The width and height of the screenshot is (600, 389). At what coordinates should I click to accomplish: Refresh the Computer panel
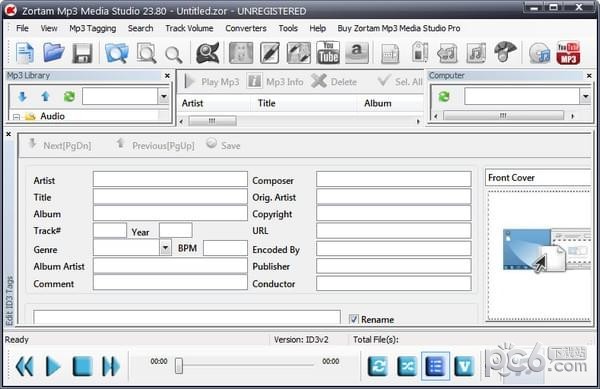click(x=444, y=96)
